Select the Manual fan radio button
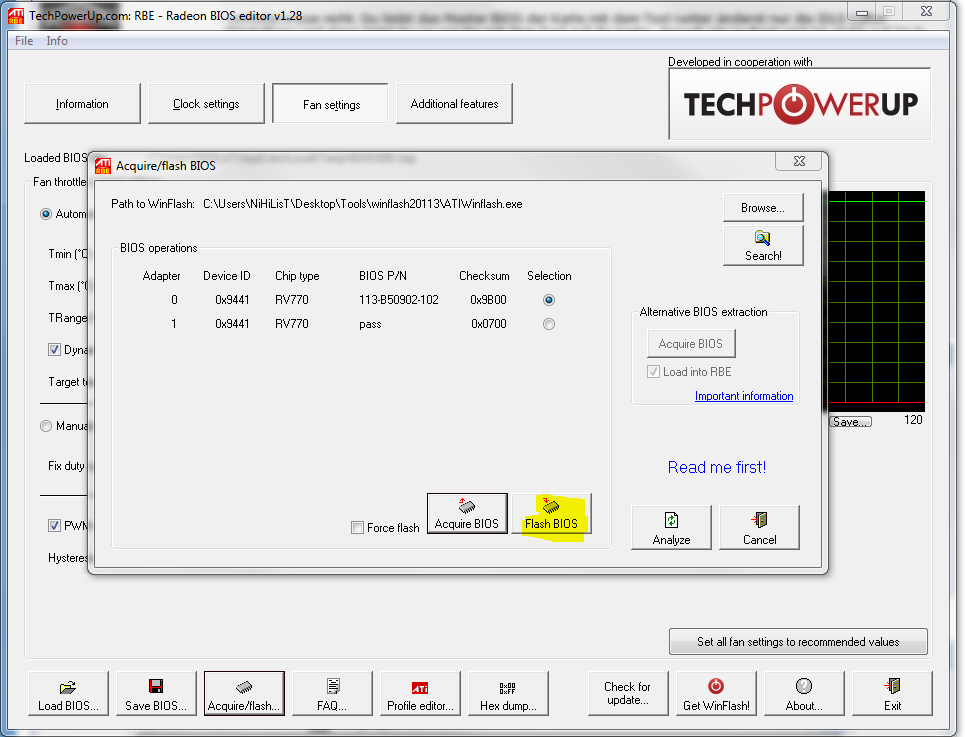 [x=46, y=426]
